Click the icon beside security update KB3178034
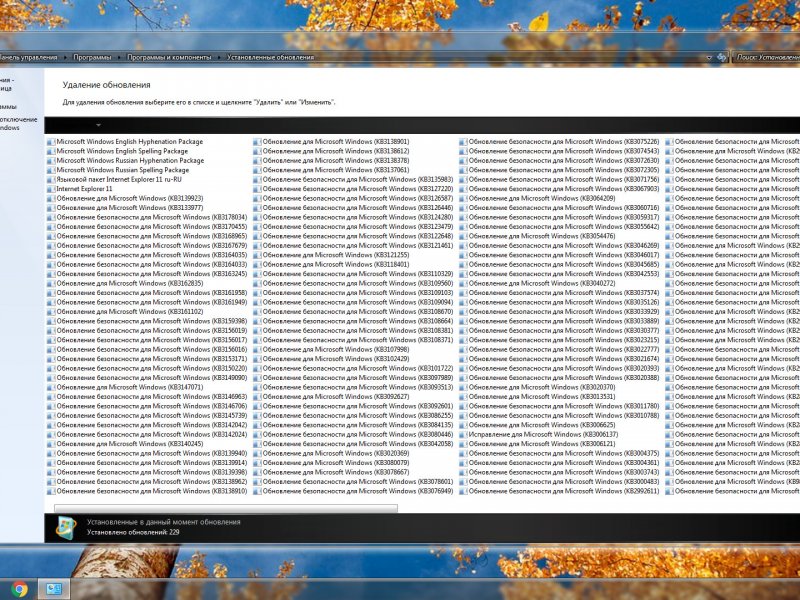 [x=51, y=217]
